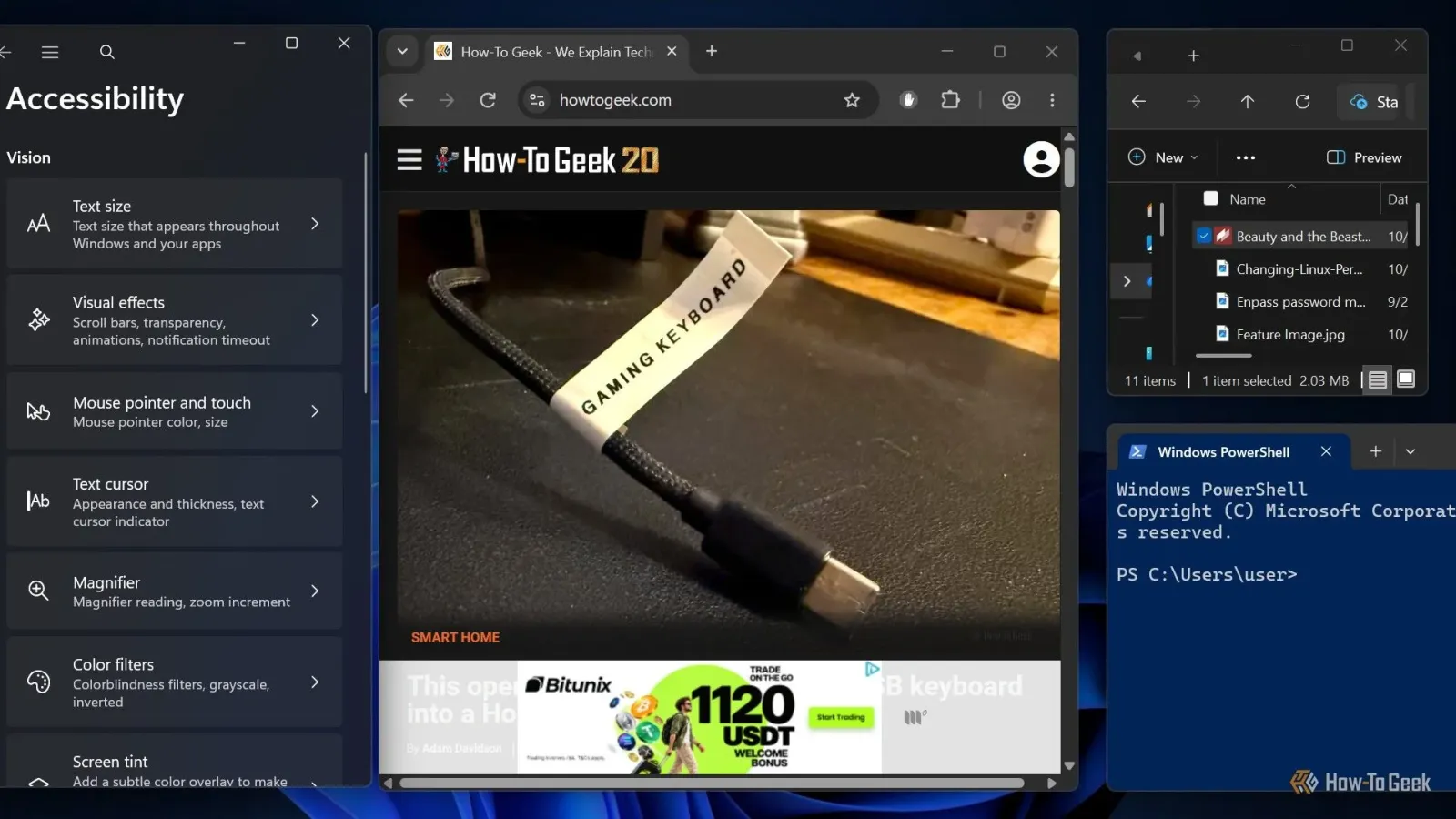This screenshot has height=819, width=1456.
Task: Open Chrome's three-dot menu
Action: pos(1052,100)
